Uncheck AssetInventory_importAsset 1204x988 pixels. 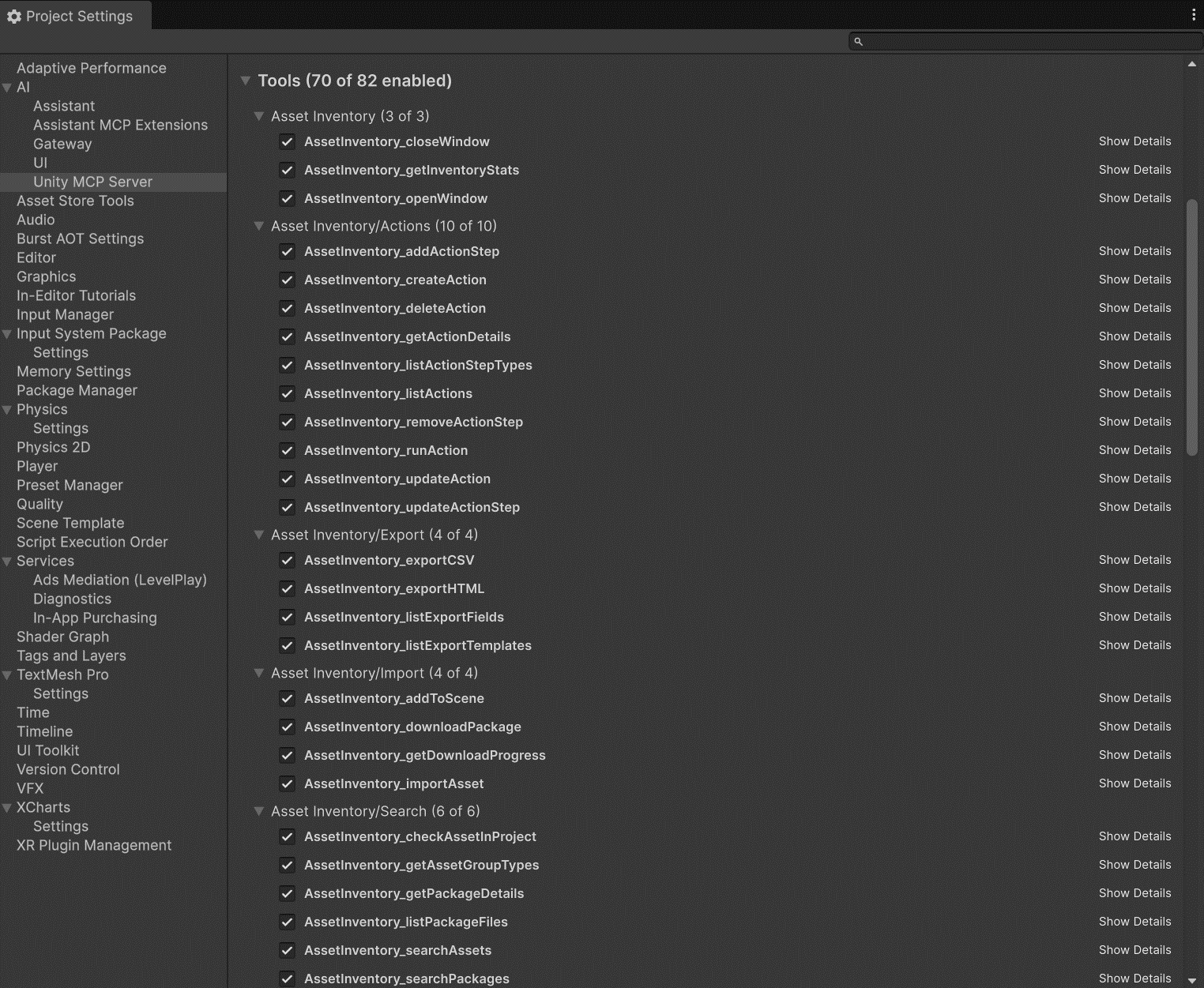click(x=288, y=784)
